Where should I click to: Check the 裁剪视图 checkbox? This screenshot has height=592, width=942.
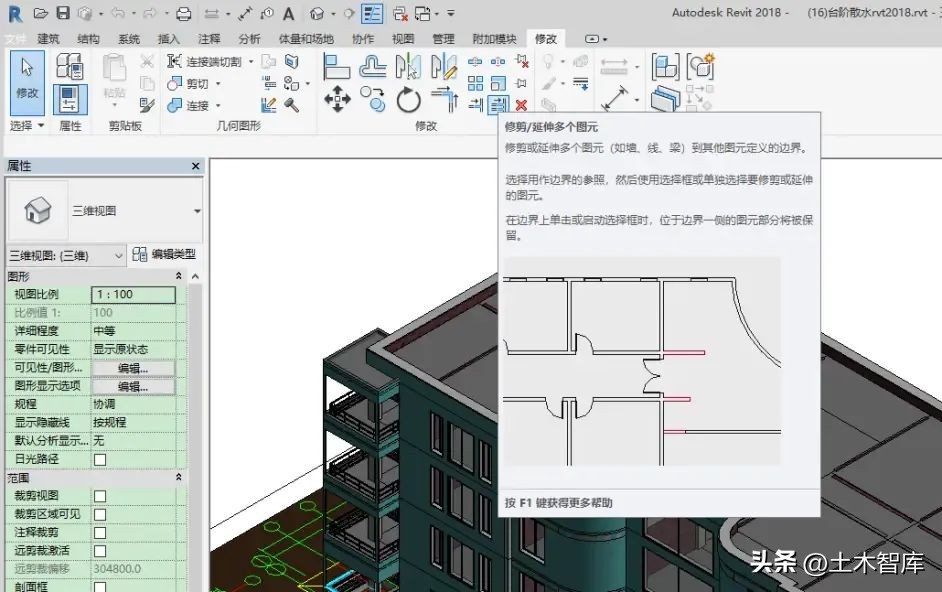tap(100, 497)
